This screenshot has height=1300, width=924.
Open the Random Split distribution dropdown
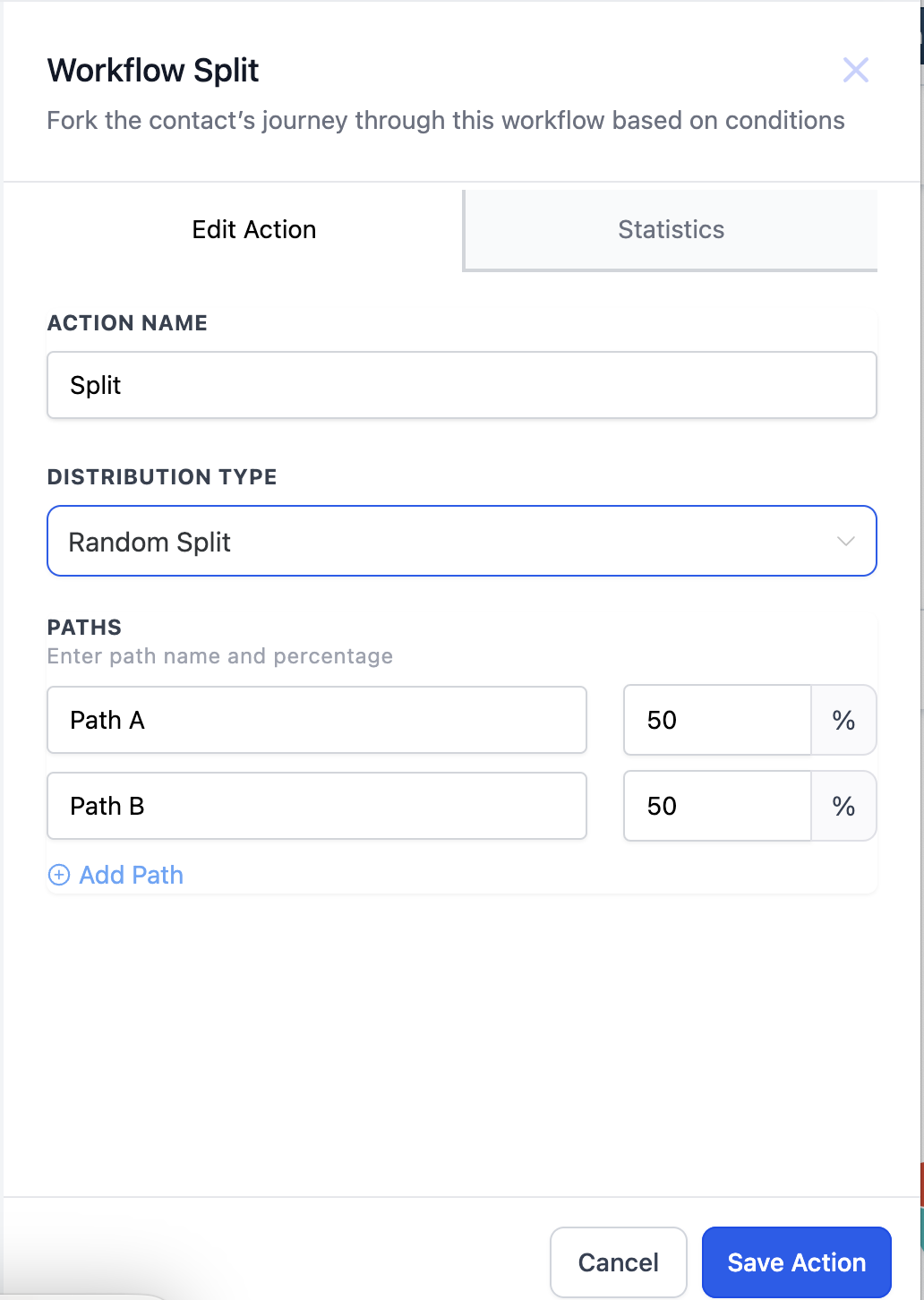click(x=462, y=541)
